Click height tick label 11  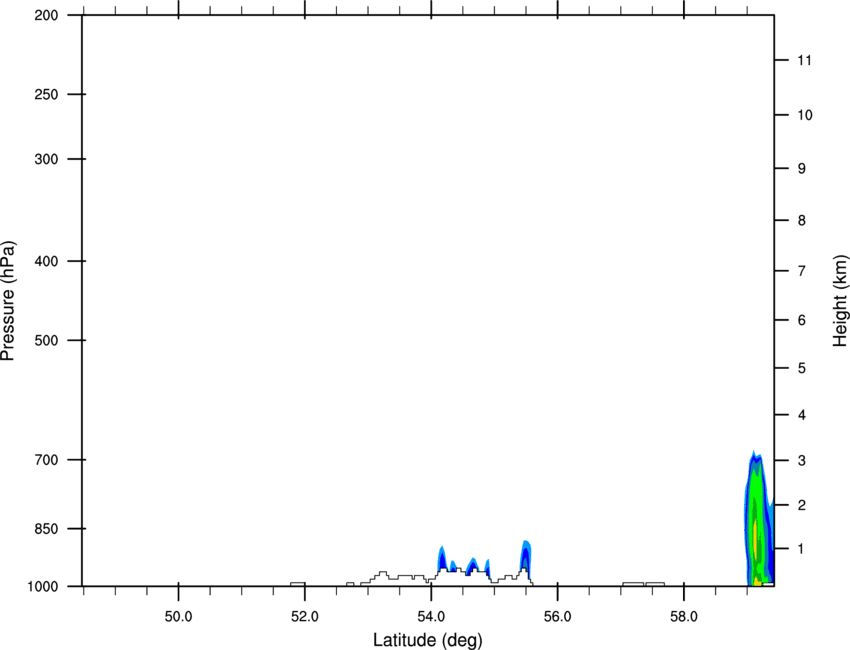pos(804,60)
